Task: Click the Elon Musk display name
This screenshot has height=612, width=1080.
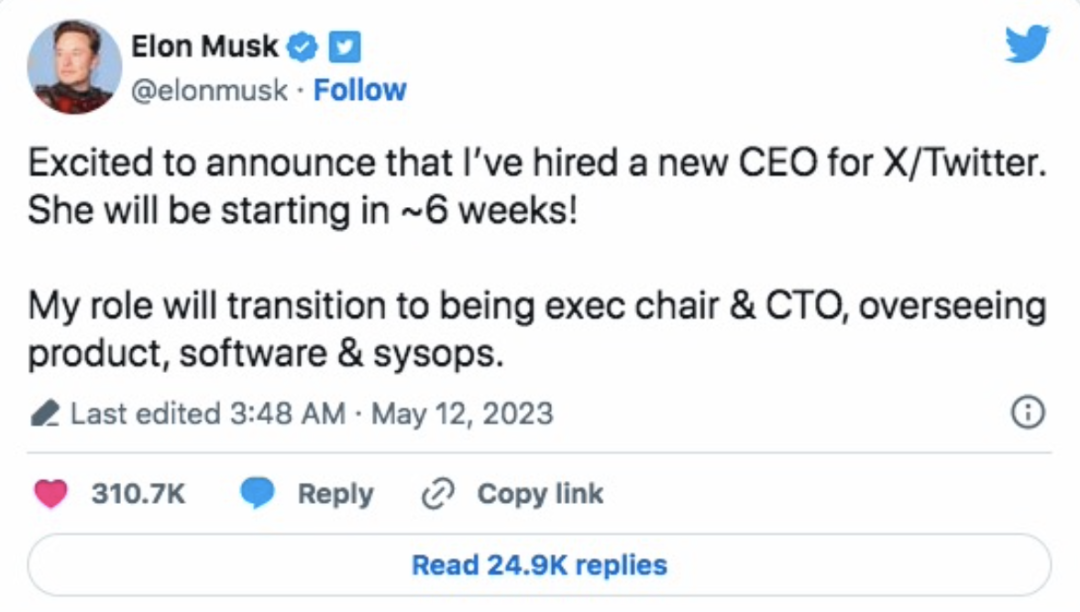Action: click(204, 46)
